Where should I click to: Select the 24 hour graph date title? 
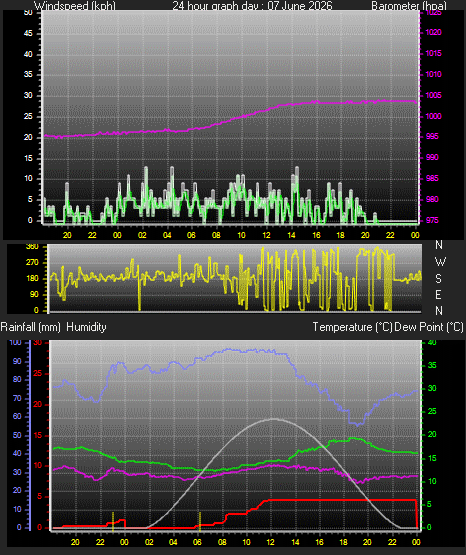(252, 6)
